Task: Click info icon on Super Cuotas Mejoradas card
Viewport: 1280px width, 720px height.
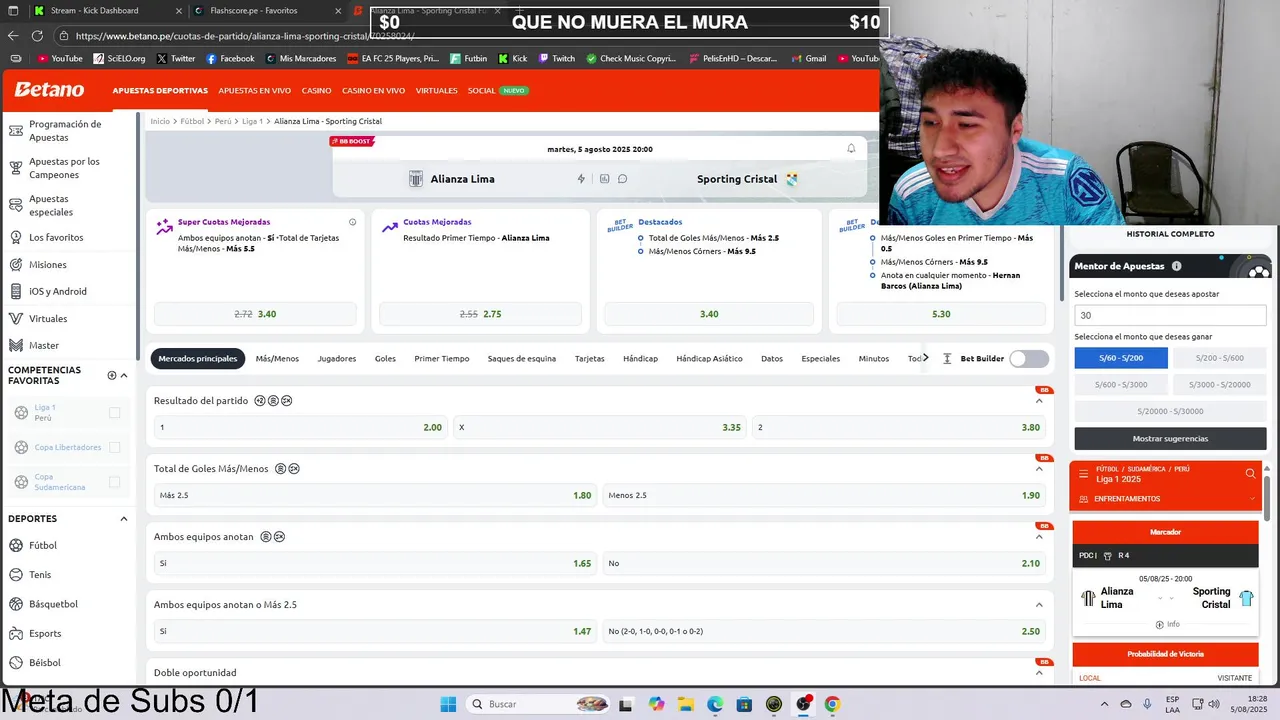Action: point(352,222)
